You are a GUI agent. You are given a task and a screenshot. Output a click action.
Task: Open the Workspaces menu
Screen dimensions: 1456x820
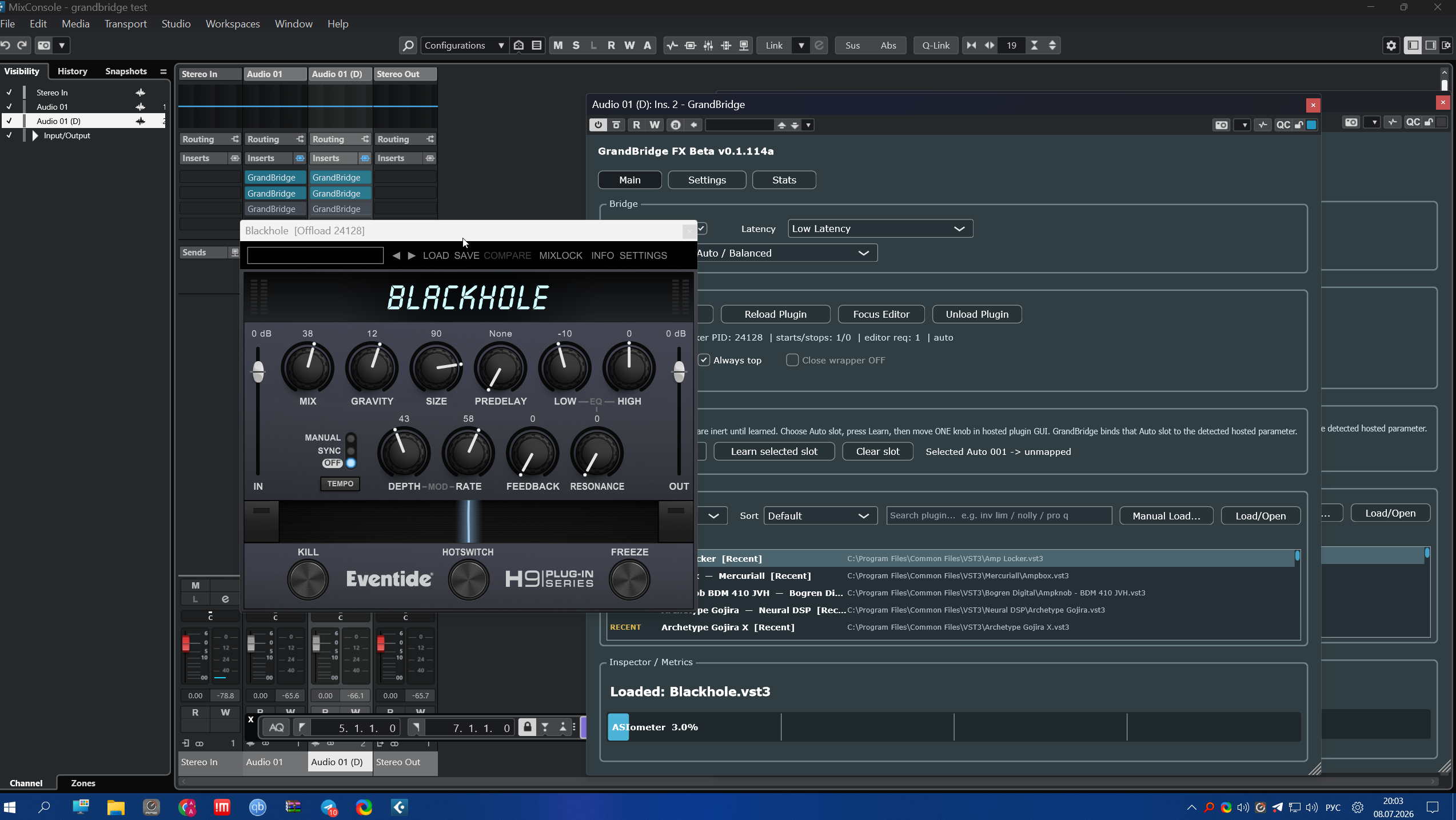(x=233, y=23)
